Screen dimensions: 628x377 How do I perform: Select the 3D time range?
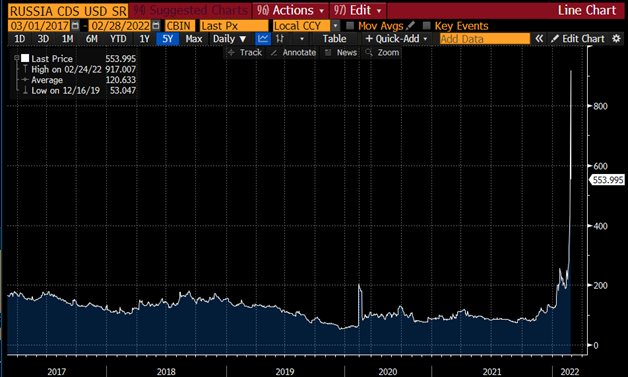coord(43,39)
